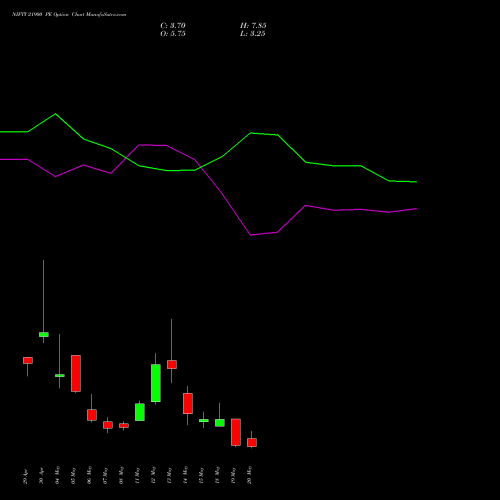
Task: Select the red candlestick above 29 Apr
Action: pyautogui.click(x=28, y=360)
